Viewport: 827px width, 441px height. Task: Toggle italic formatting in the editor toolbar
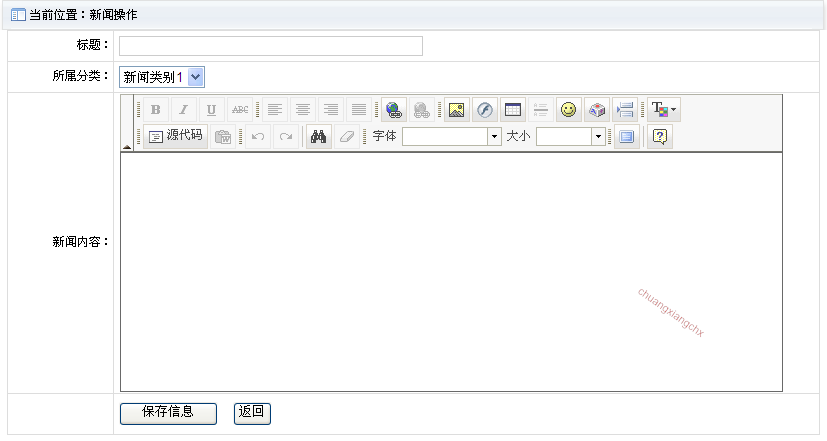[x=184, y=109]
